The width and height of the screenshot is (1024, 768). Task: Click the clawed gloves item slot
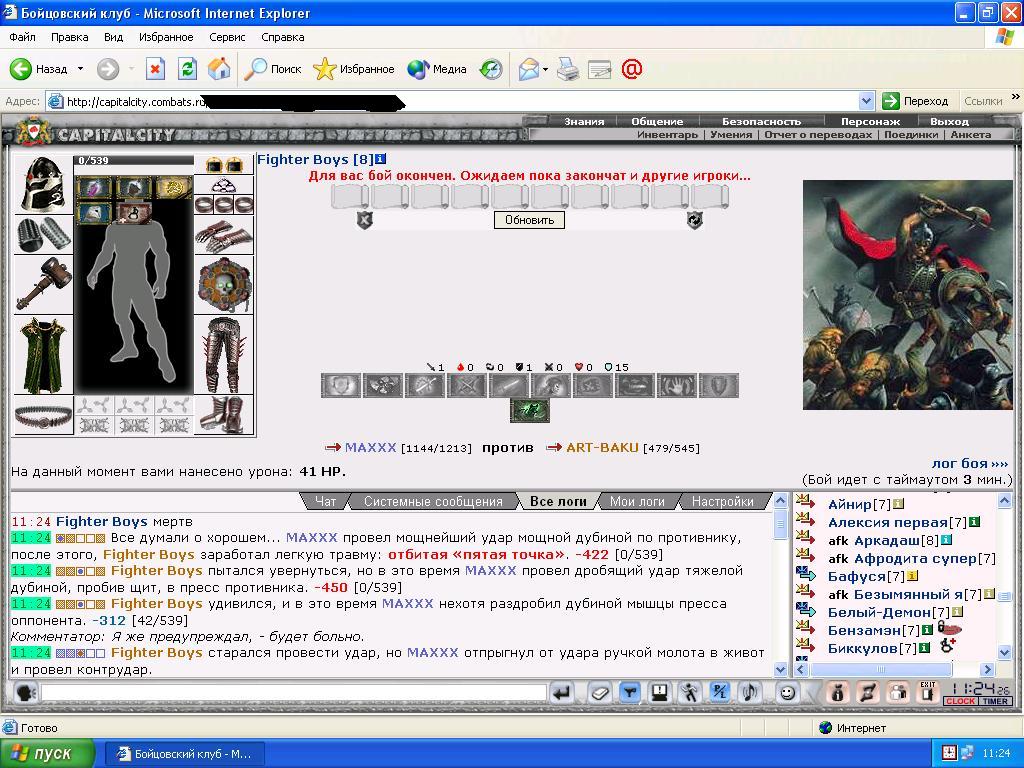pos(224,235)
